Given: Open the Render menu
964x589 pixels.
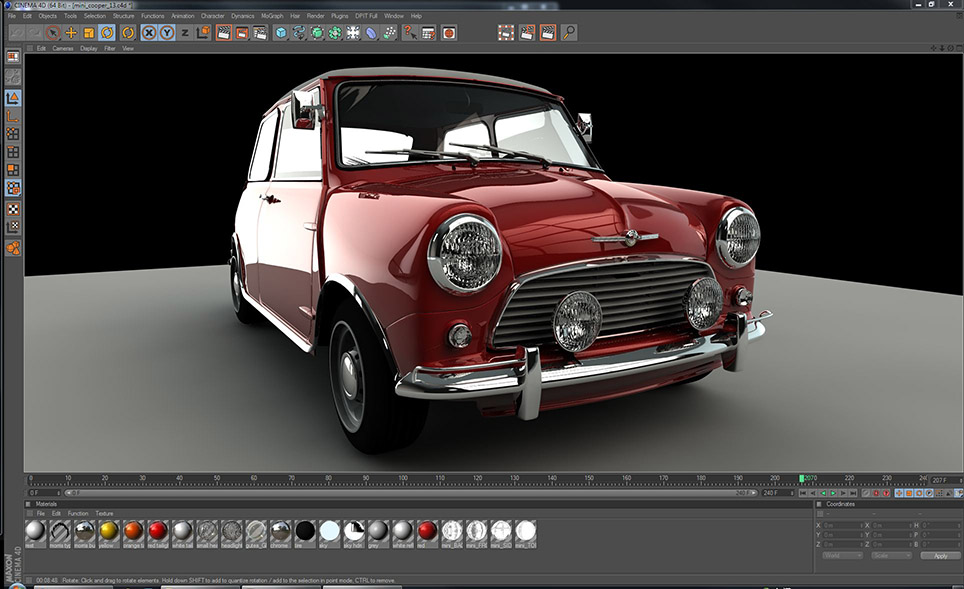Looking at the screenshot, I should pos(315,16).
